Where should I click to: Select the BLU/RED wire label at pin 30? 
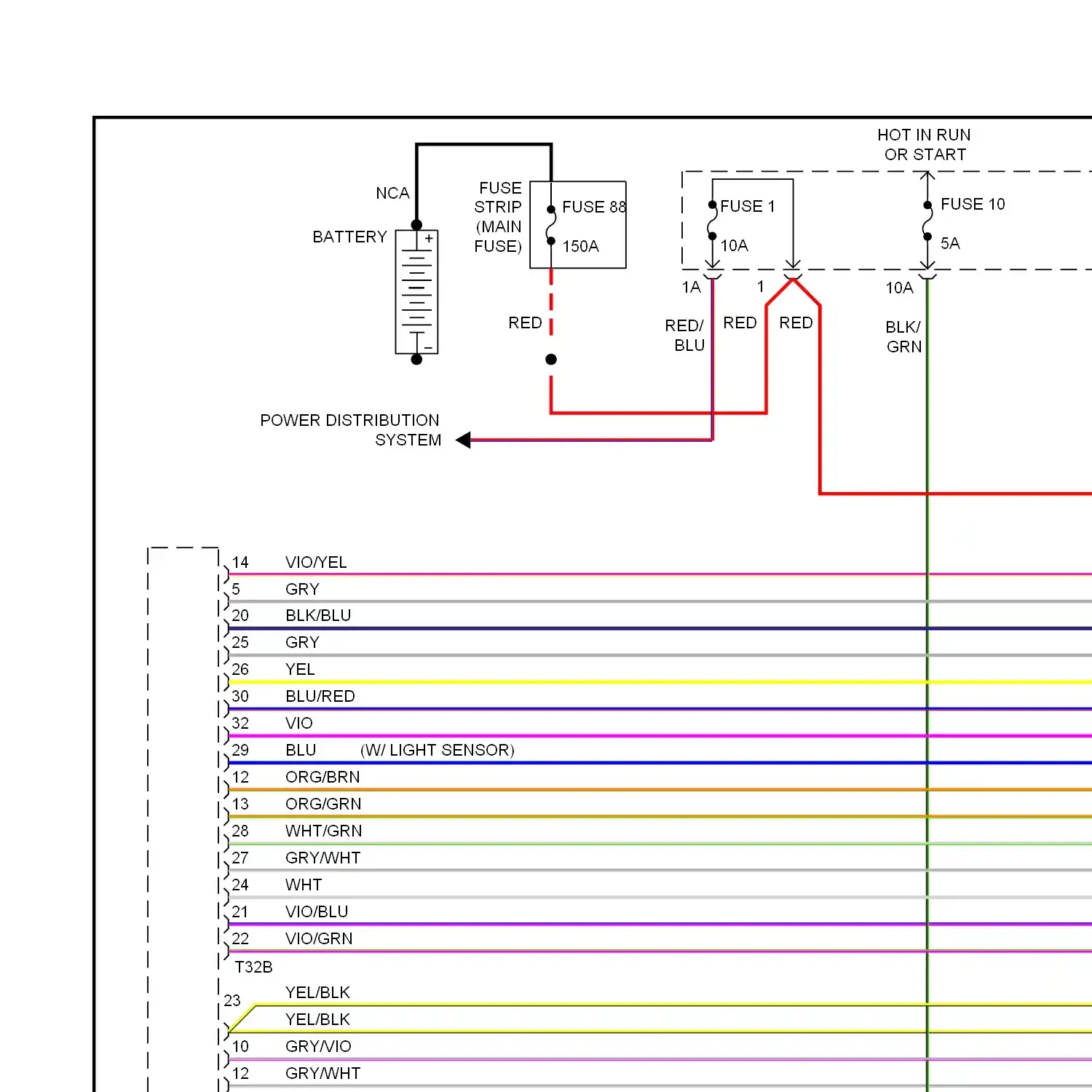click(x=320, y=697)
